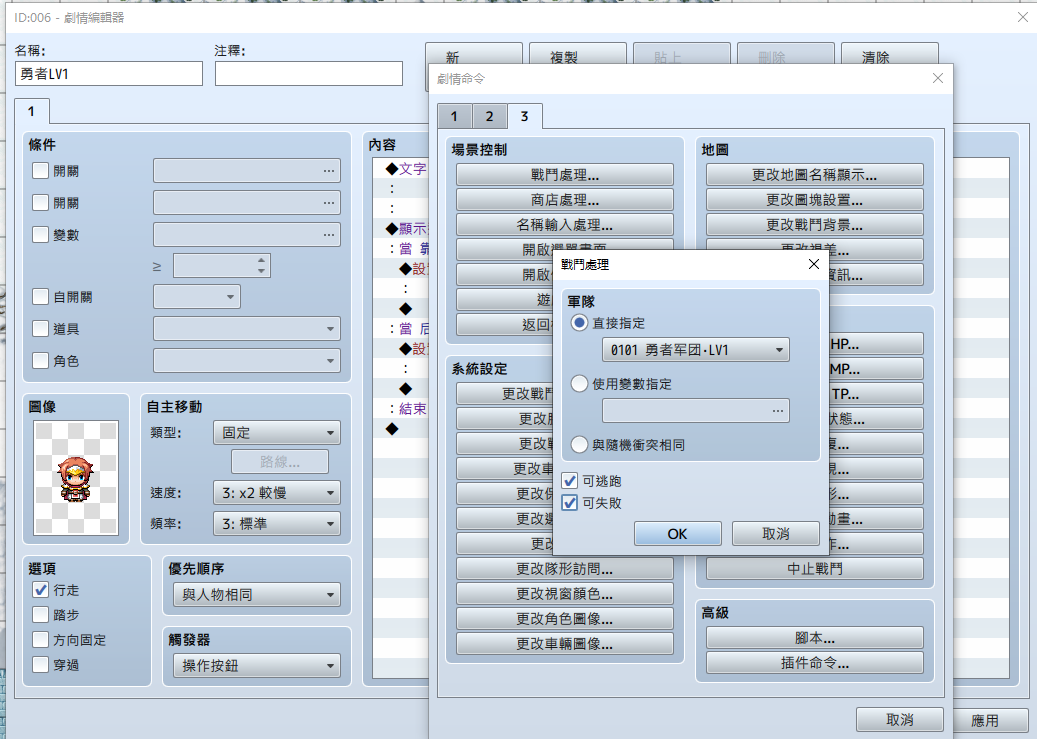Enable the 變數 condition checkbox
Viewport: 1037px width, 739px height.
[40, 234]
